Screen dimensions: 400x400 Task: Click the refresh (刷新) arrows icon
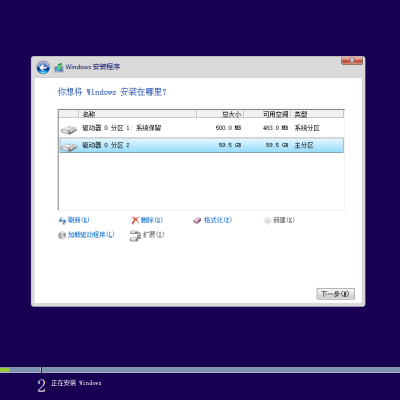[62, 220]
